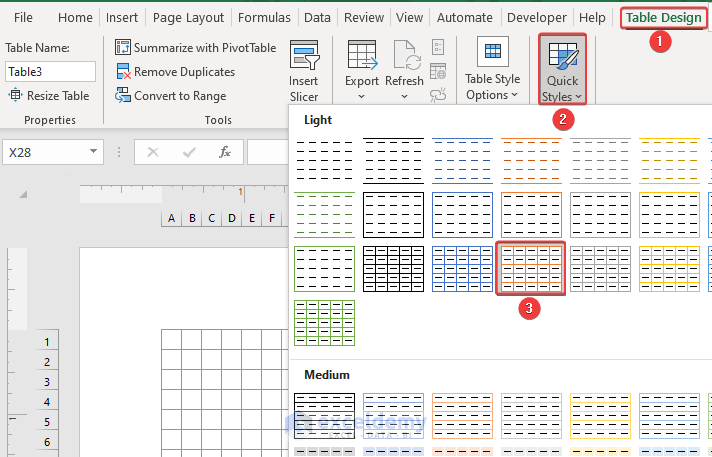
Task: Select the orange light table style highlighted
Action: 531,268
